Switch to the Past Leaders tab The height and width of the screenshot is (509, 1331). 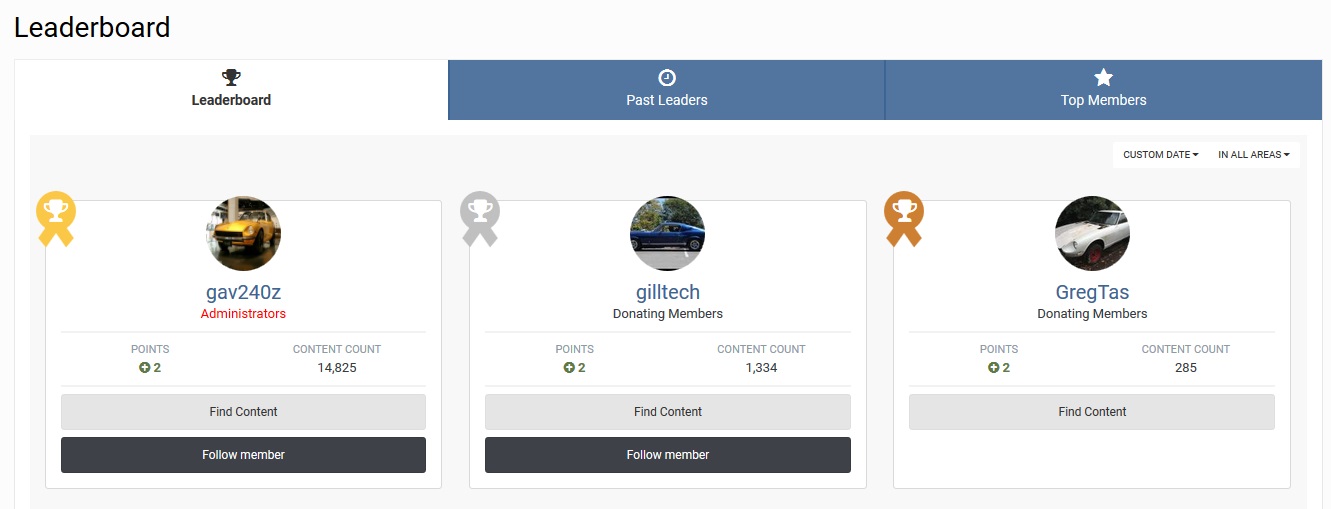[x=667, y=90]
